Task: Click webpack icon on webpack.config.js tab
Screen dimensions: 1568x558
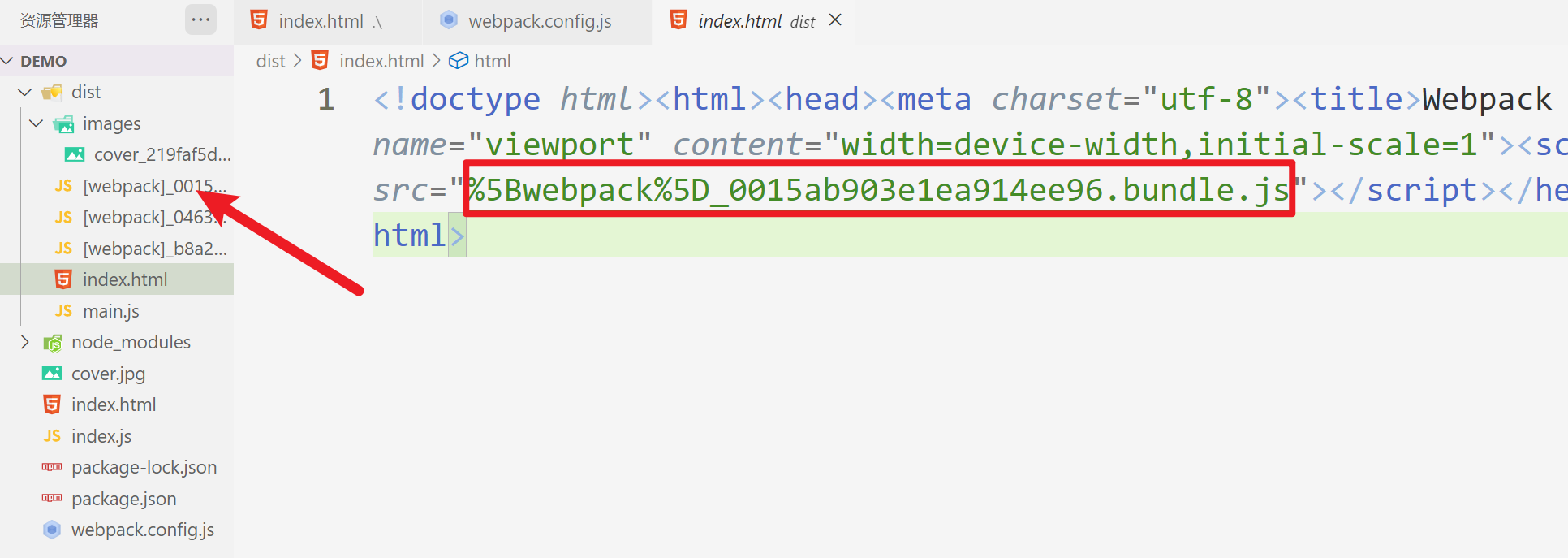Action: pos(449,20)
